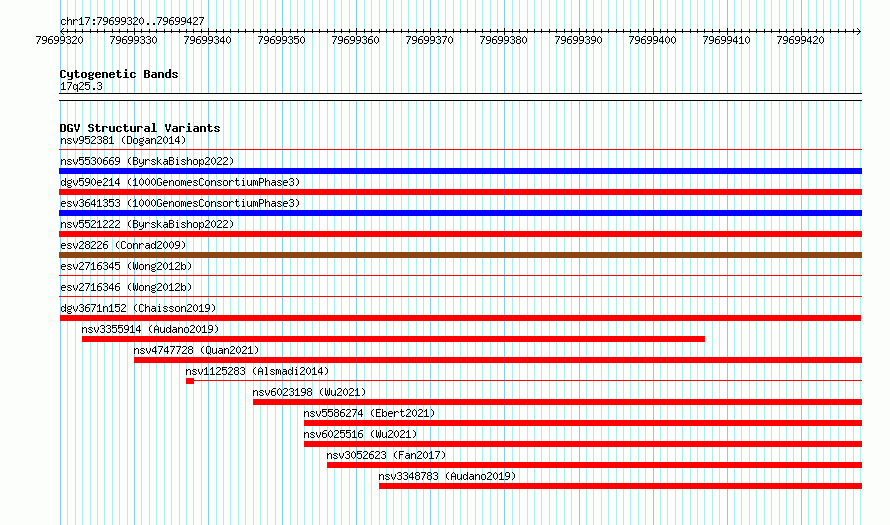Open the nsv5586274 (Ebert2021) label
This screenshot has height=525, width=890.
[x=369, y=413]
